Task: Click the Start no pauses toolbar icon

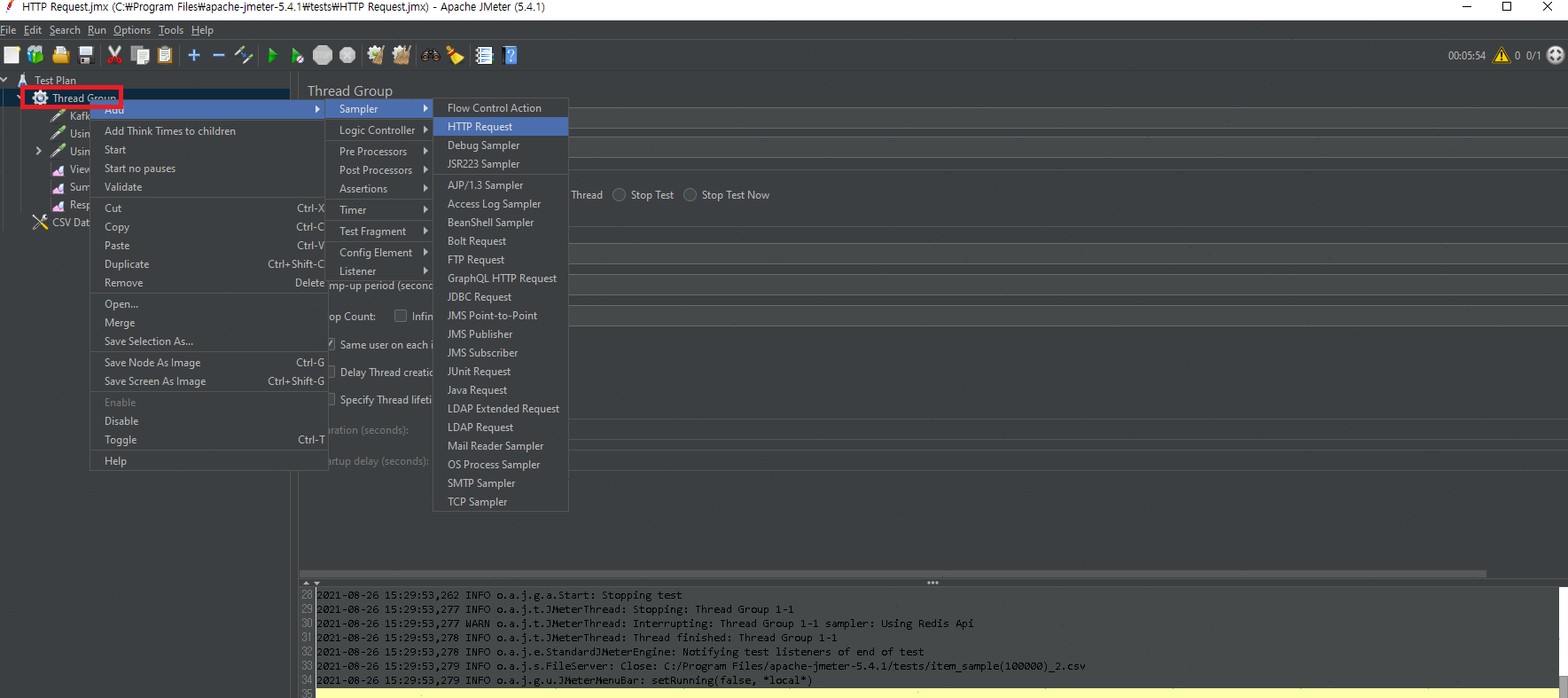Action: [x=298, y=55]
